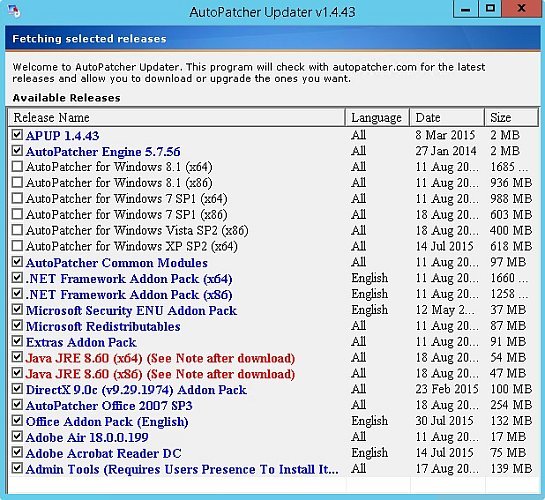The width and height of the screenshot is (545, 500).
Task: Maximize the AutoPatcher Updater window
Action: coord(490,9)
